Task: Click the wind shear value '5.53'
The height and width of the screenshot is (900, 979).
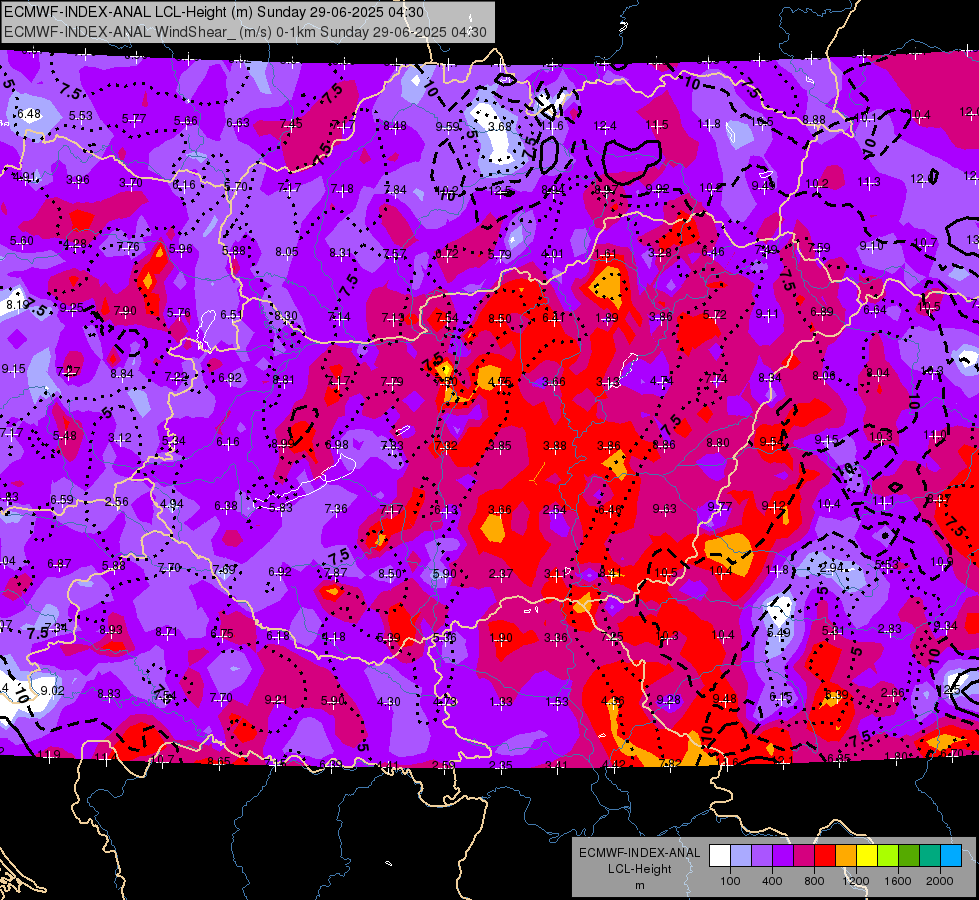Action: pyautogui.click(x=81, y=116)
